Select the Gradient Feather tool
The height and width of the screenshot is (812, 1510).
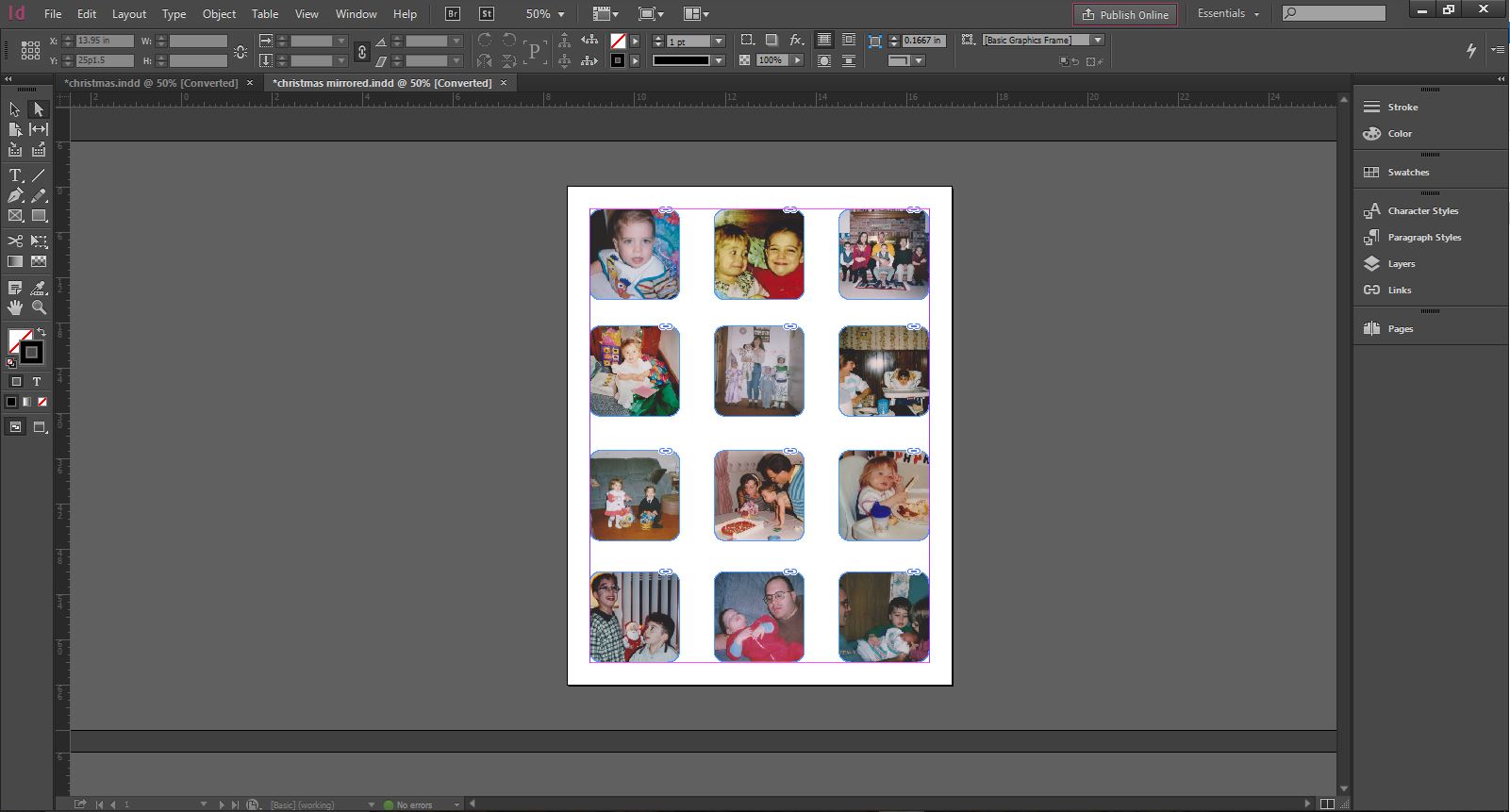coord(39,261)
